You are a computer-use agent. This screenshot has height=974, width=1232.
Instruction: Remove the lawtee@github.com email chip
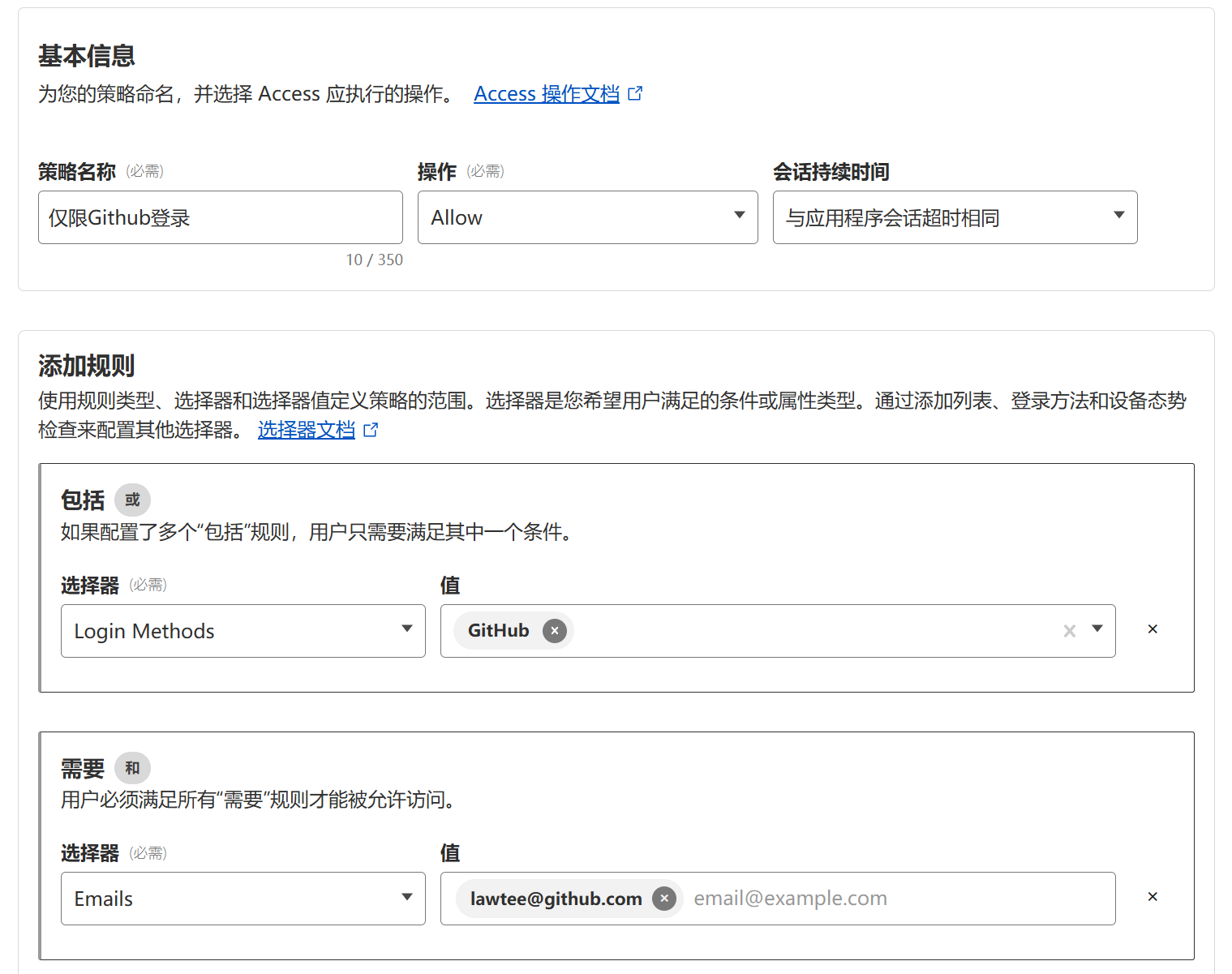(664, 899)
